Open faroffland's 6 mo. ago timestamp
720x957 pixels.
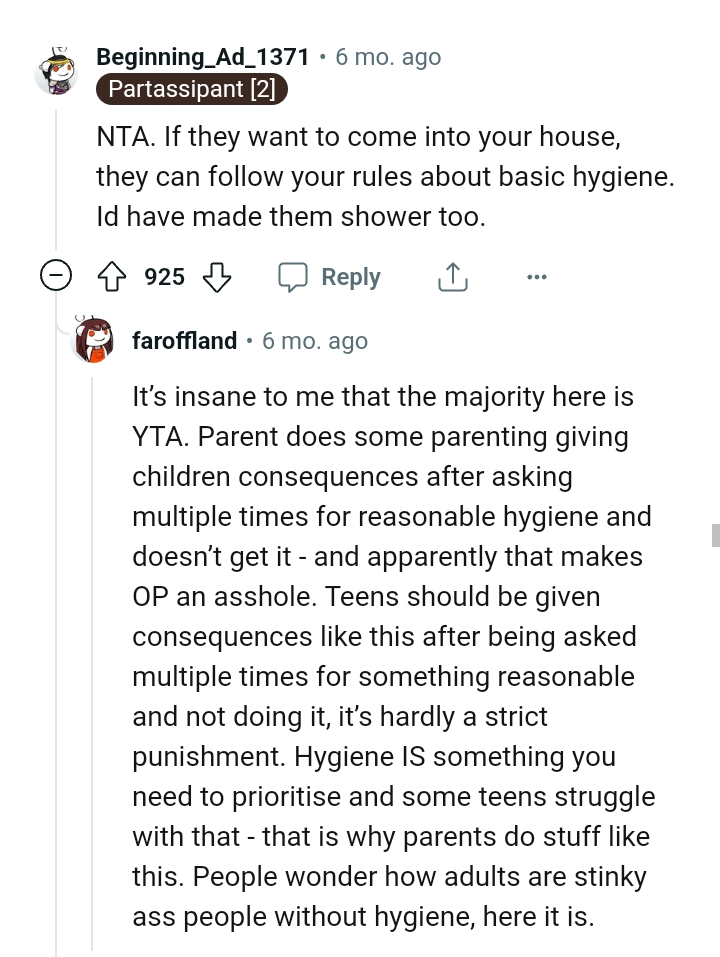[315, 341]
